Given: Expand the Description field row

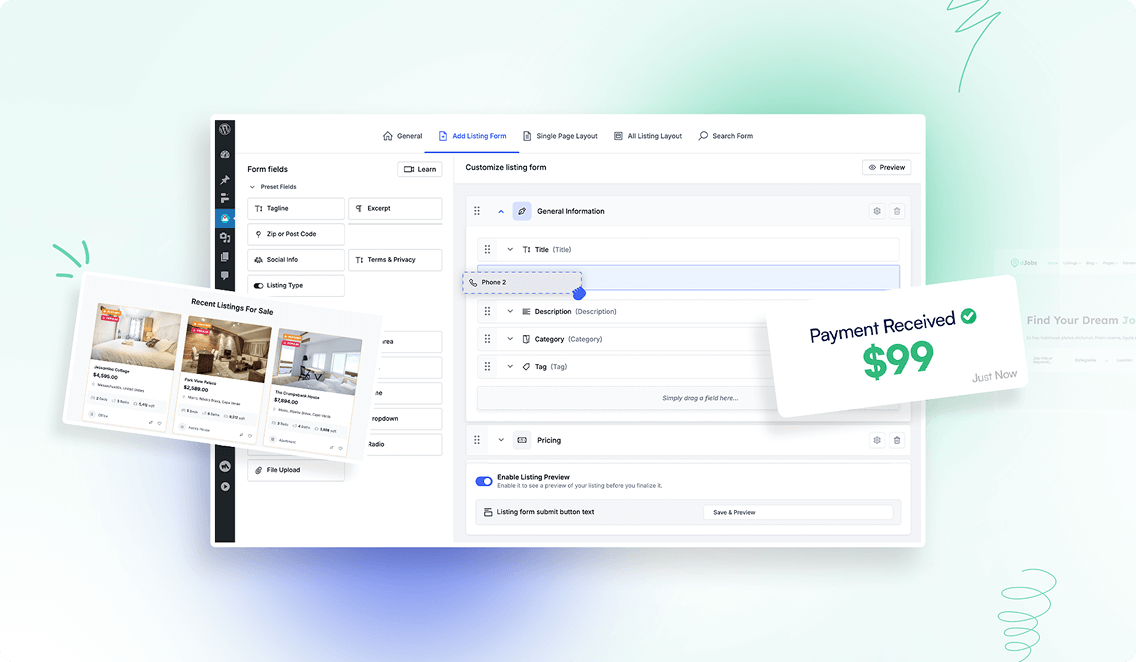Looking at the screenshot, I should [x=510, y=311].
